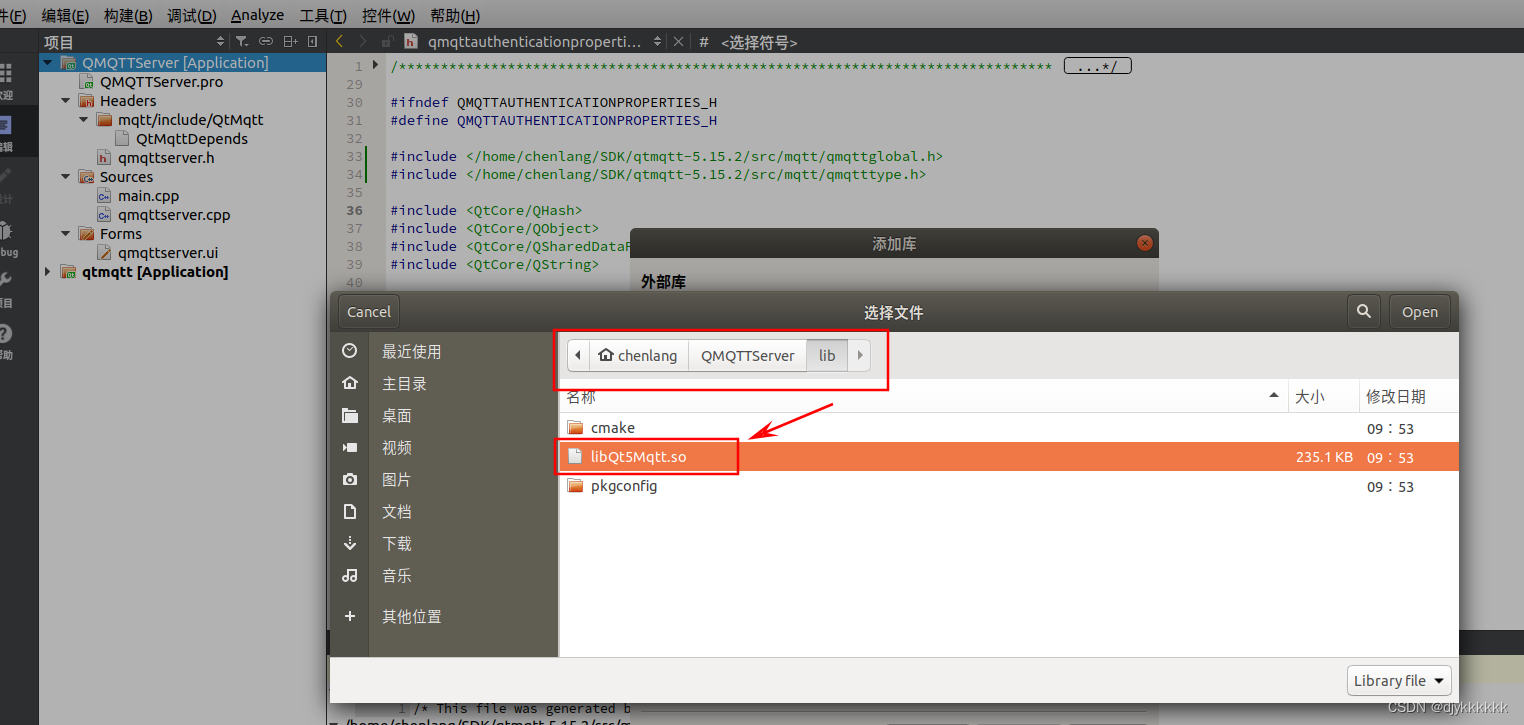Open the search icon in the file dialog
This screenshot has height=725, width=1524.
(x=1363, y=311)
